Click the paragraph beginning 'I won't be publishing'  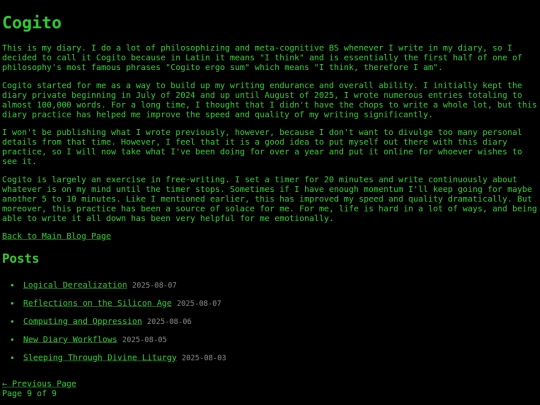click(x=262, y=147)
